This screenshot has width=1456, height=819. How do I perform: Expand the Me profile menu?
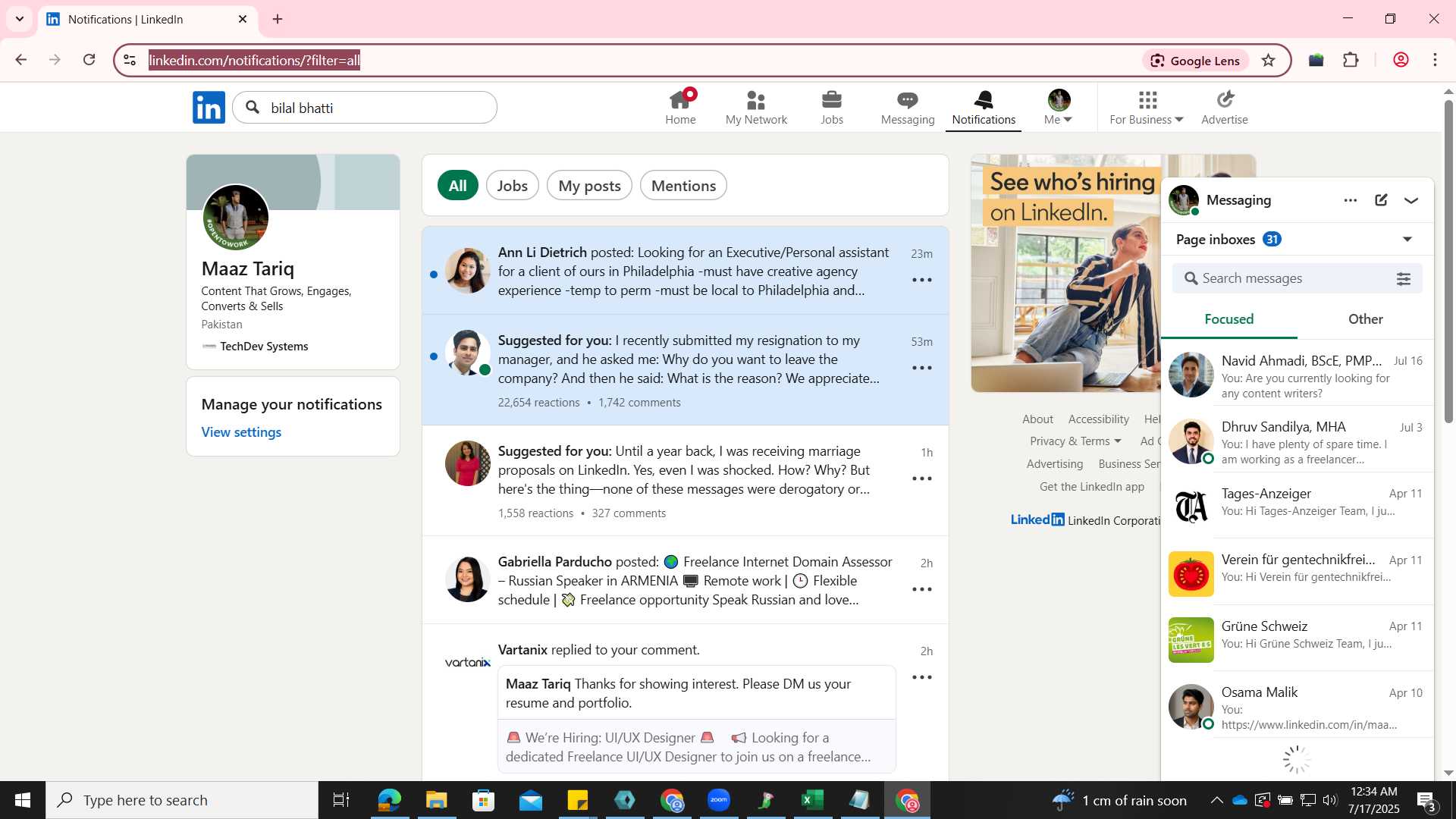click(x=1059, y=107)
